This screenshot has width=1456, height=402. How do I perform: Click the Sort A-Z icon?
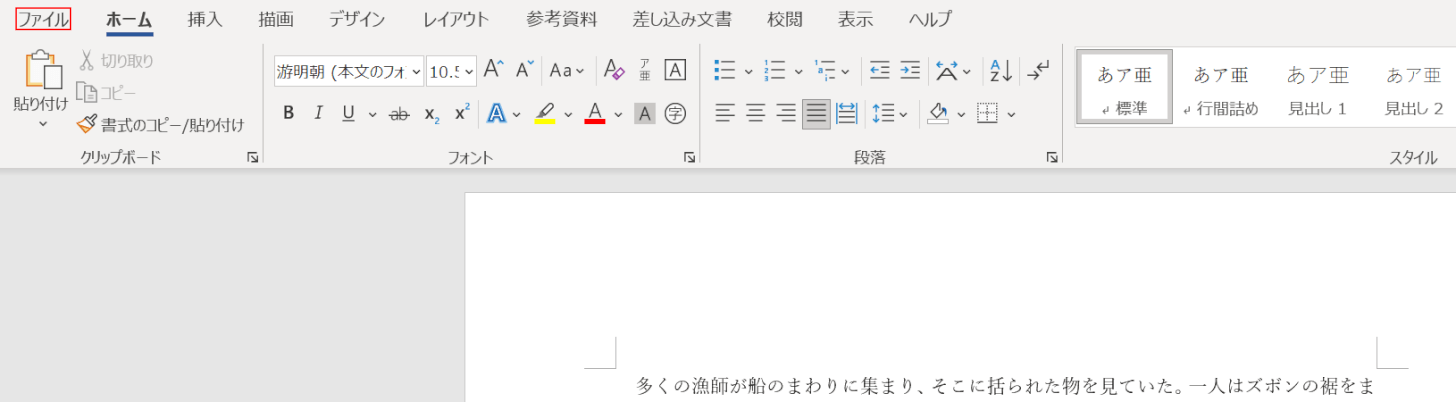click(x=1001, y=71)
